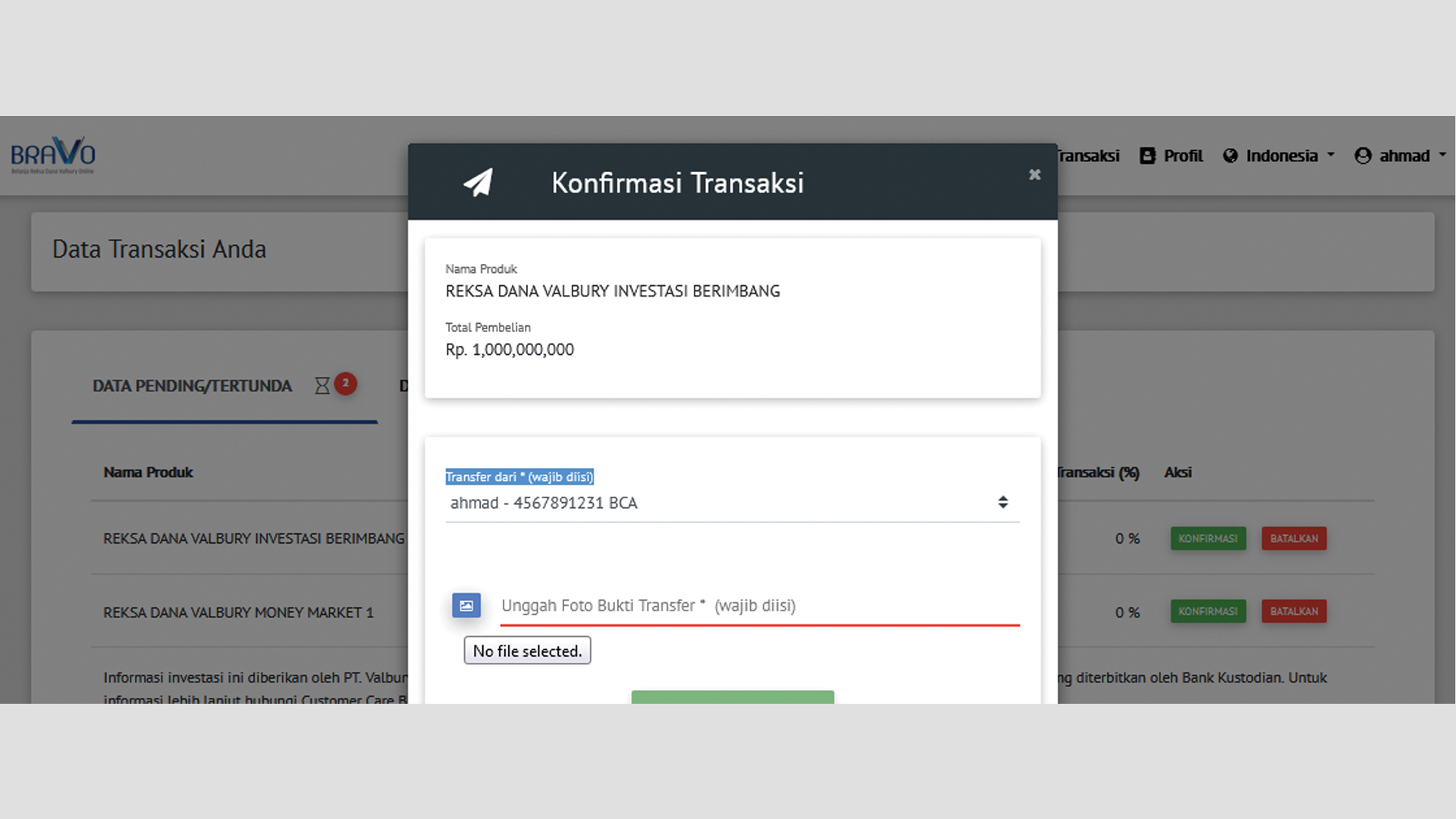This screenshot has height=819, width=1456.
Task: Switch to Data Pending/Tertunda tab
Action: (x=192, y=386)
